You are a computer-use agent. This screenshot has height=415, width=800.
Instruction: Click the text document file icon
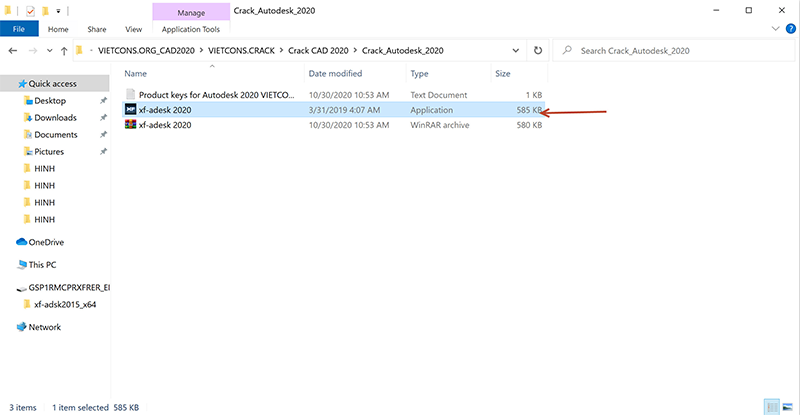131,94
